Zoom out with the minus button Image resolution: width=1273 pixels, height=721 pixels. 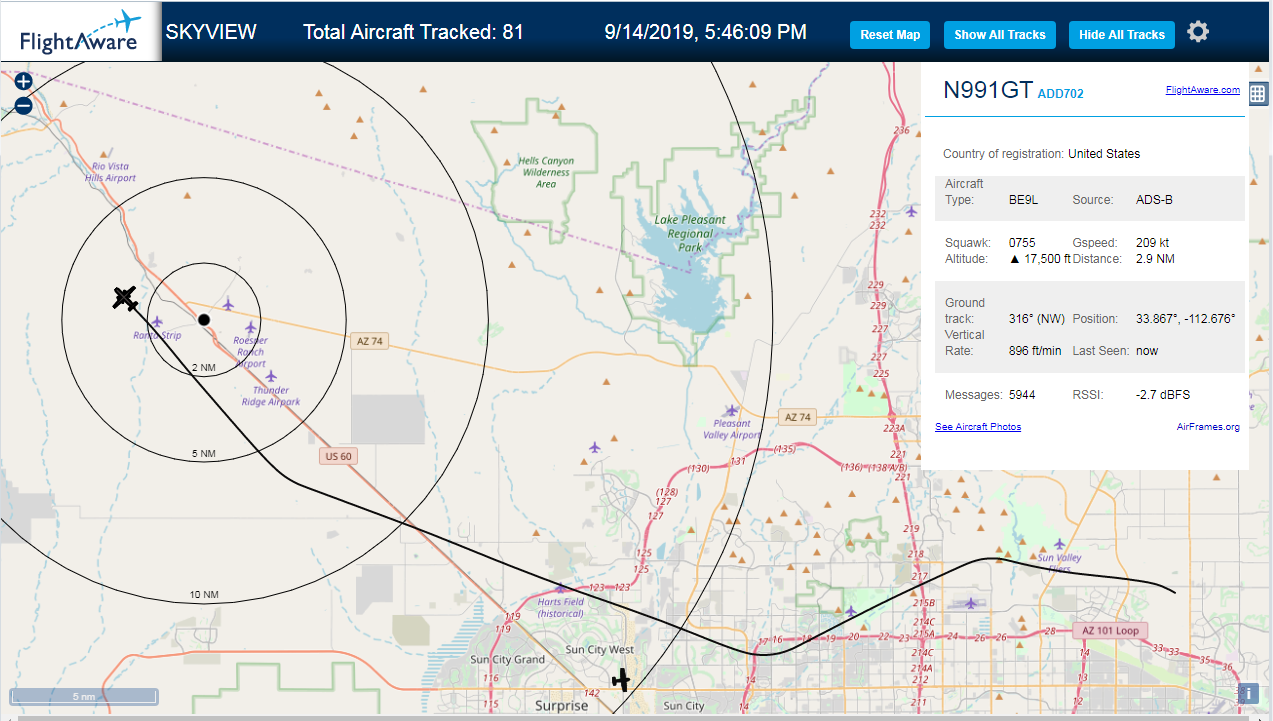[24, 105]
